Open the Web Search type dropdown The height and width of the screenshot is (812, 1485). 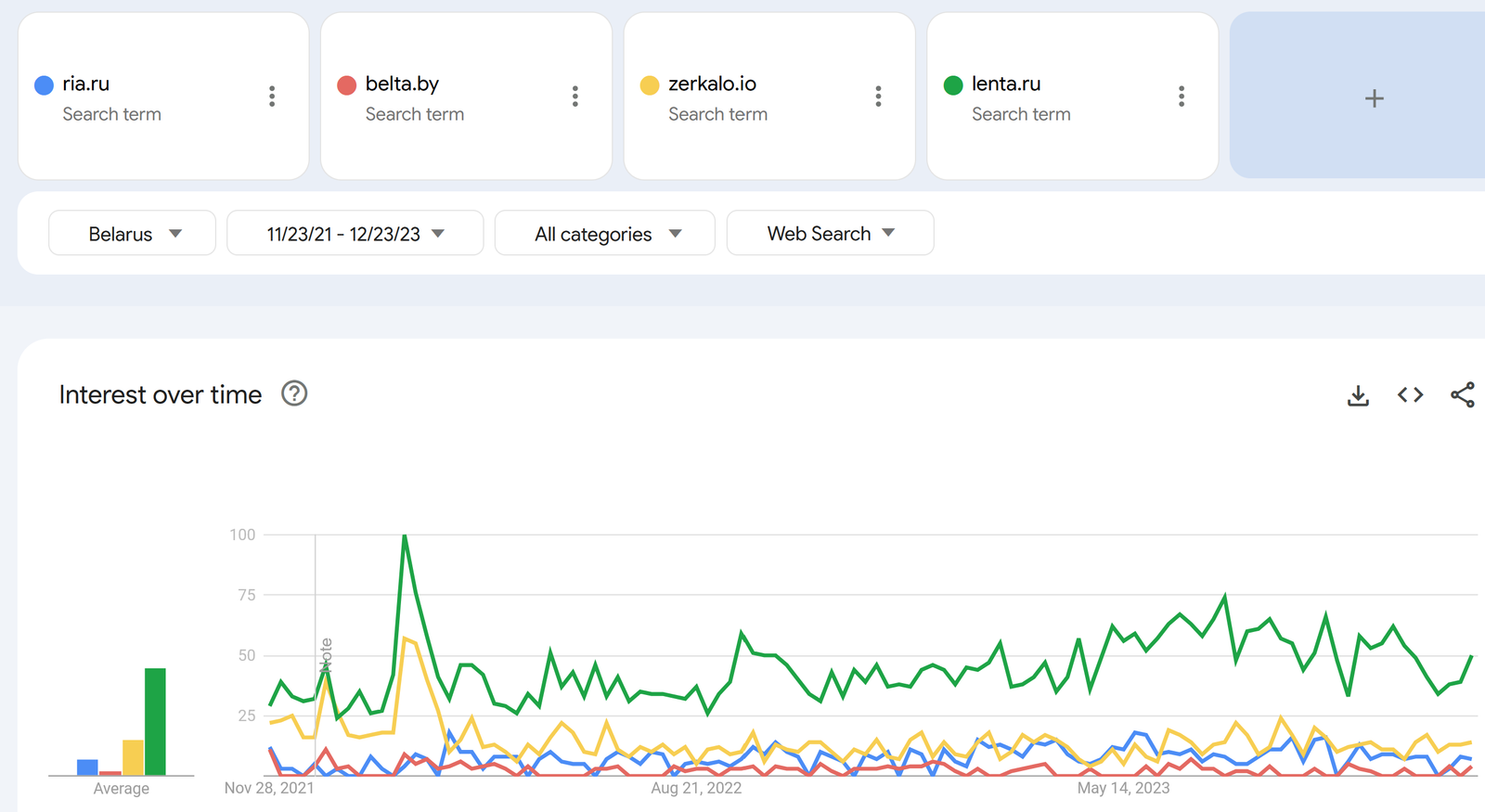pos(830,234)
